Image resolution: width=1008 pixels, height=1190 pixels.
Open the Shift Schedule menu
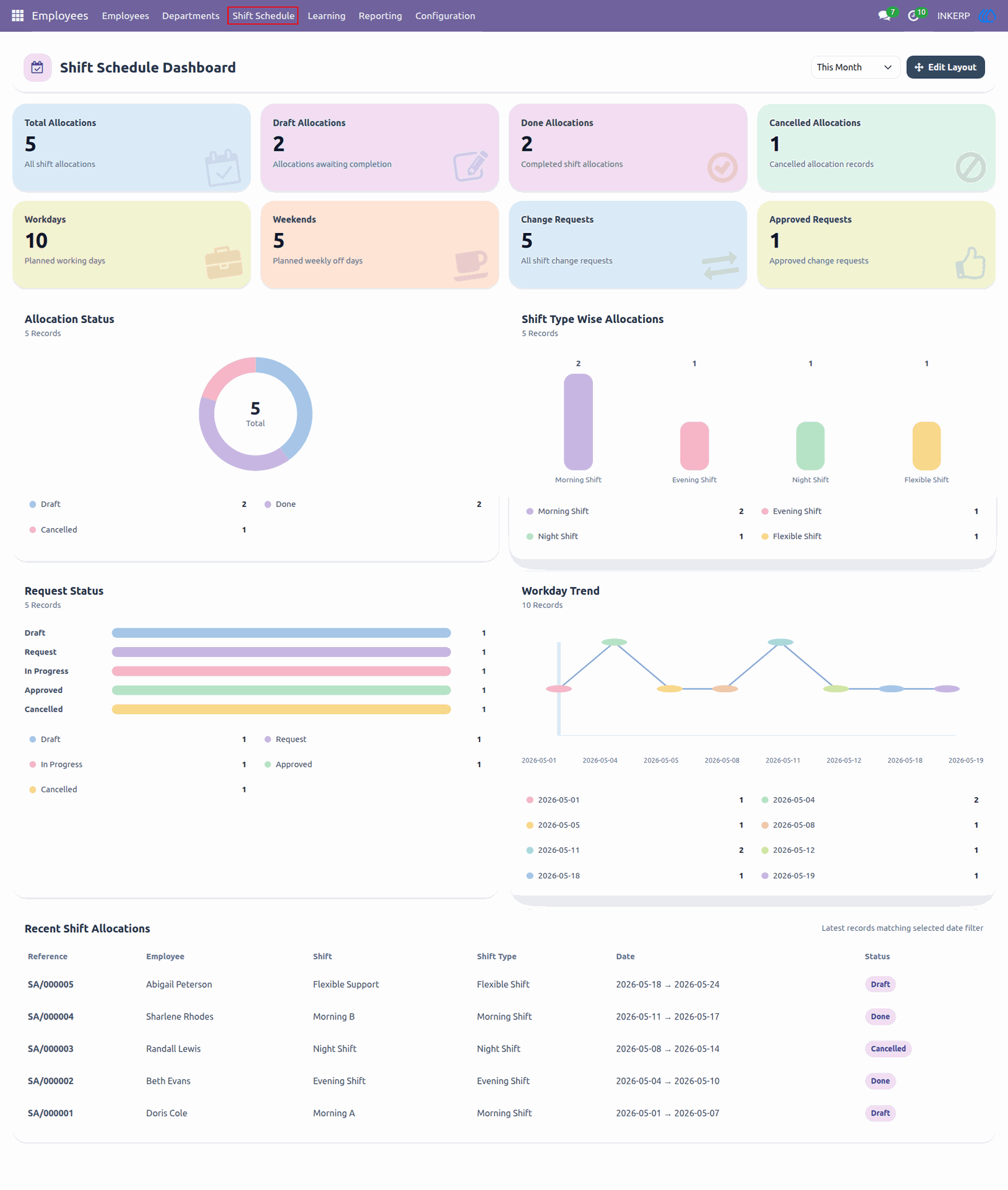pos(263,15)
